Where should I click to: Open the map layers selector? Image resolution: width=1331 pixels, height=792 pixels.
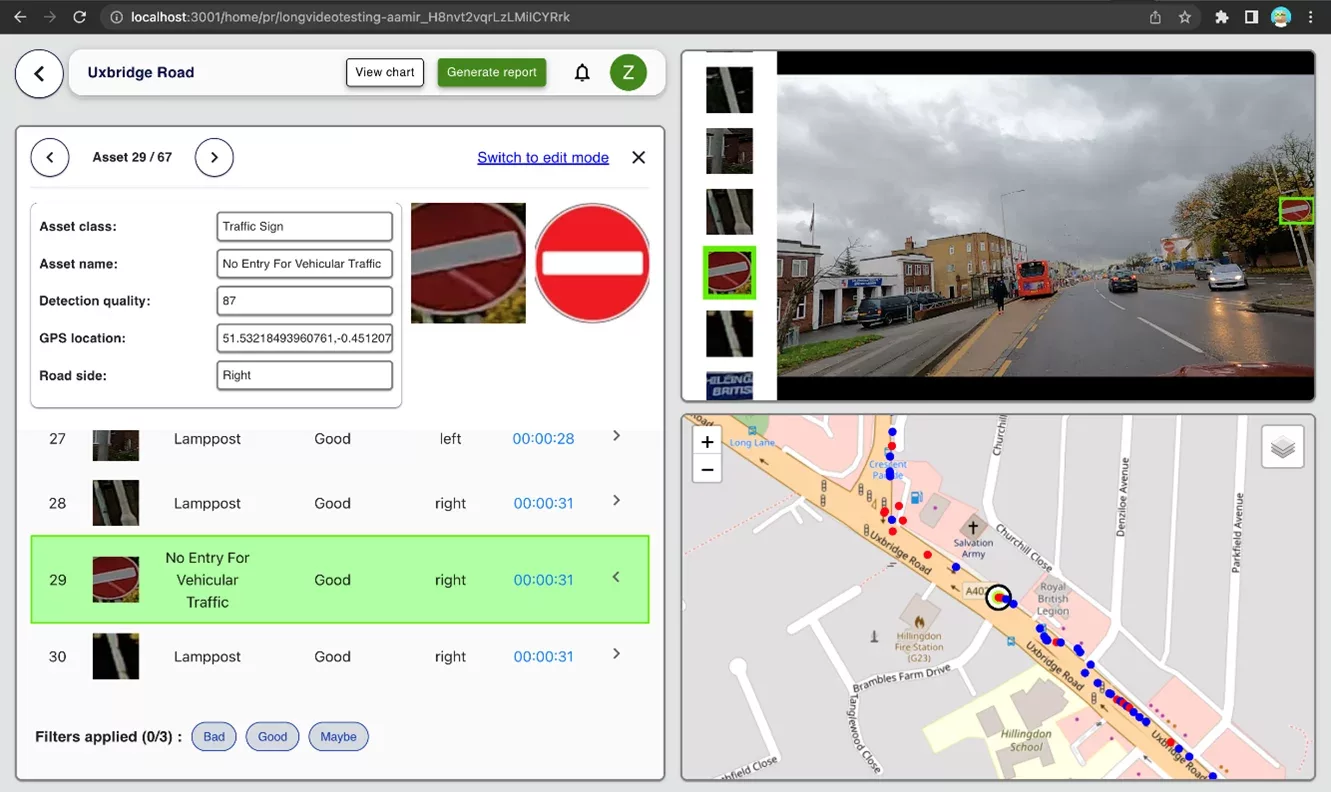click(x=1283, y=448)
